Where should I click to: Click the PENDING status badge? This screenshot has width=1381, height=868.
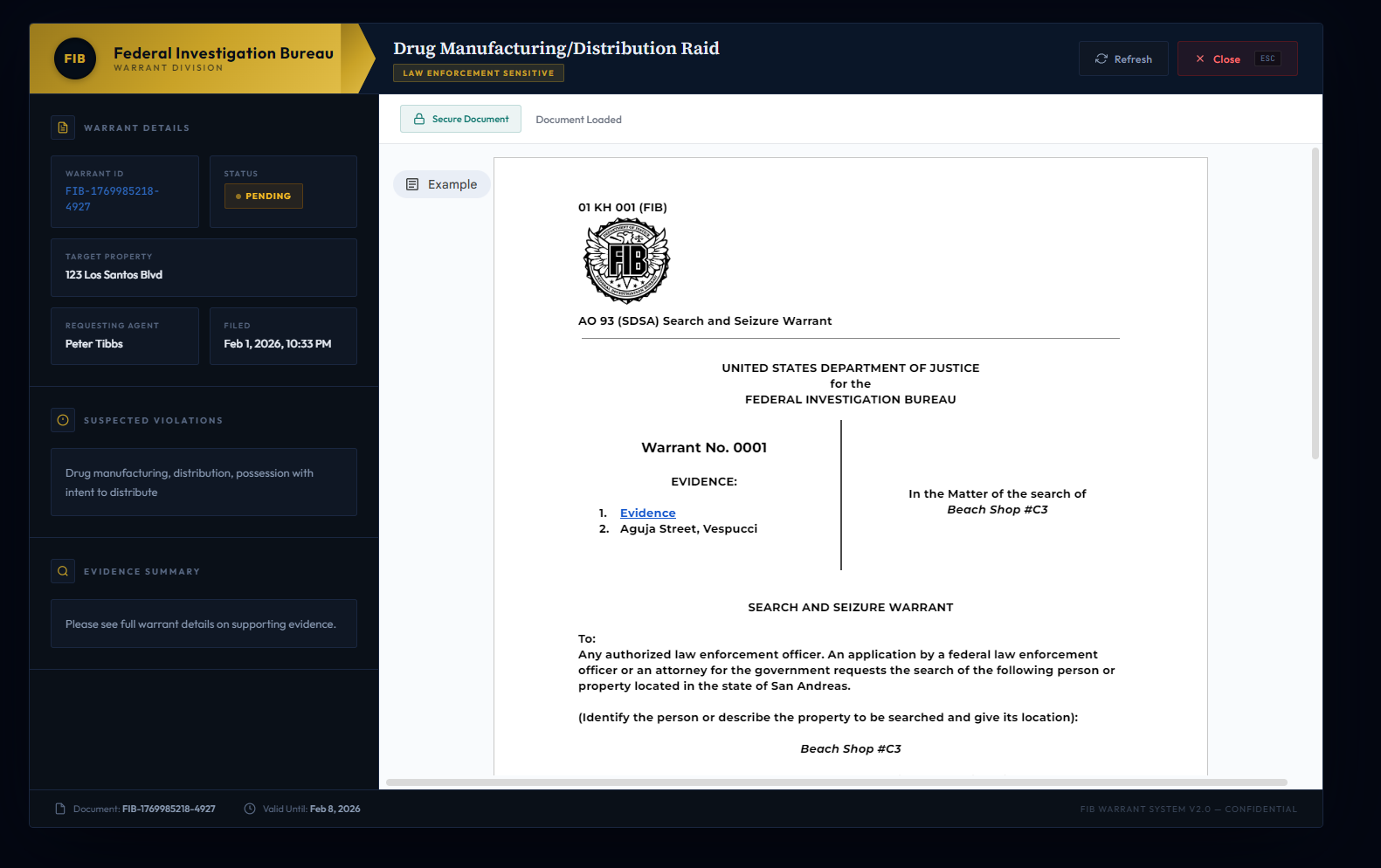(264, 196)
